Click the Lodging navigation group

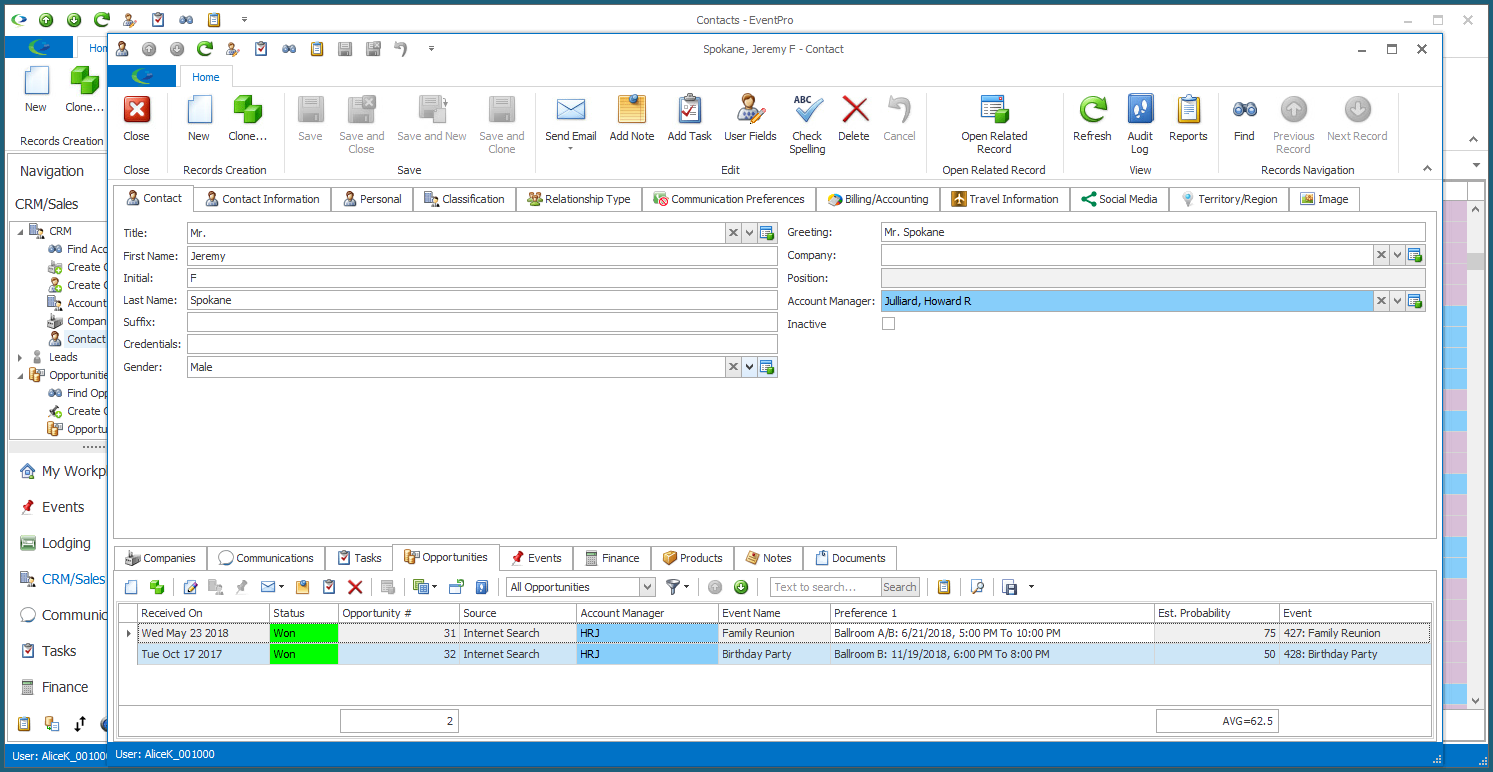66,543
